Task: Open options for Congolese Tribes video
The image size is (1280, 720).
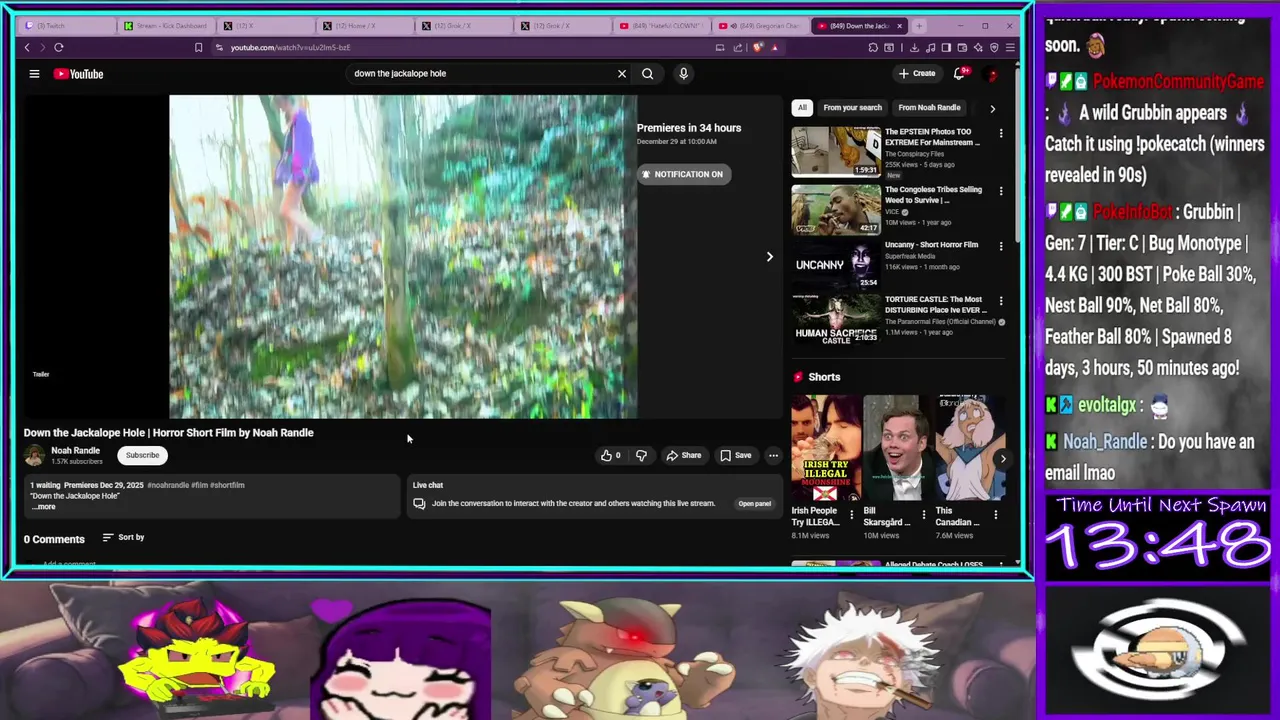Action: click(1001, 191)
